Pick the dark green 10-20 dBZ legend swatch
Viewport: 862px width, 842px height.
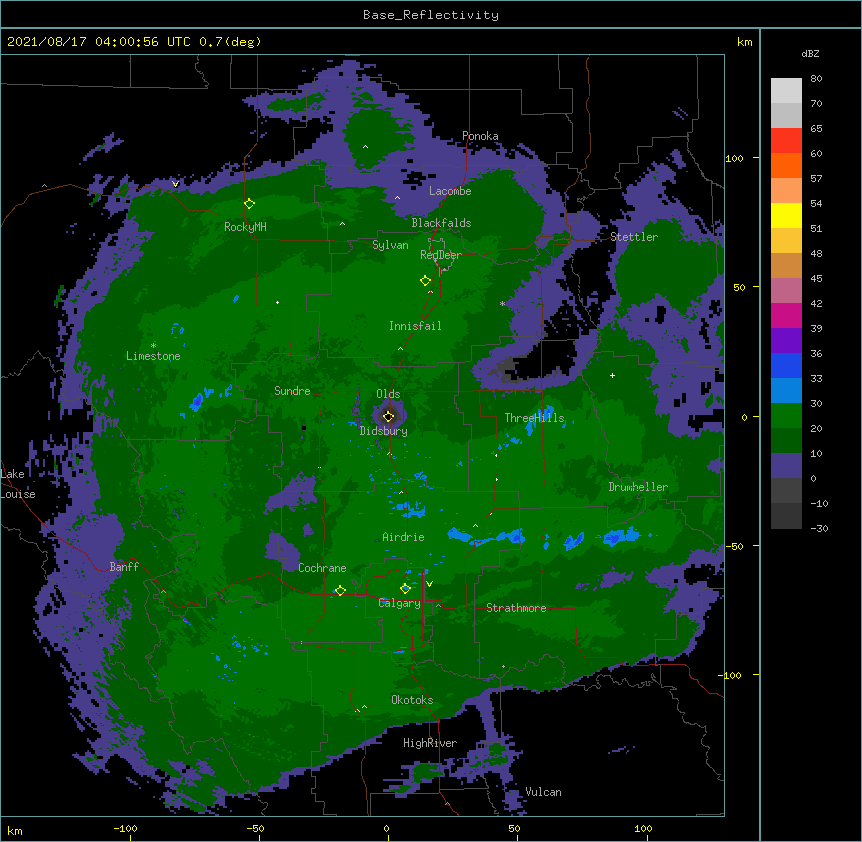click(786, 441)
